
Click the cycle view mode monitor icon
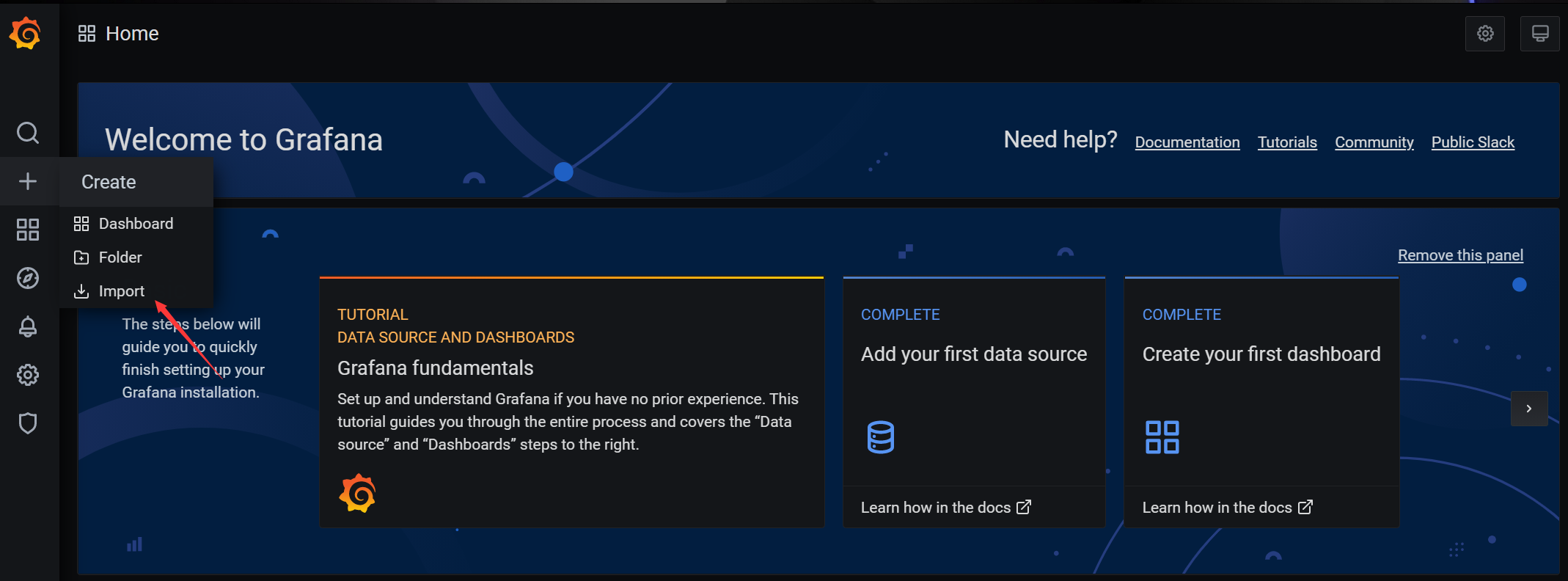pyautogui.click(x=1540, y=34)
